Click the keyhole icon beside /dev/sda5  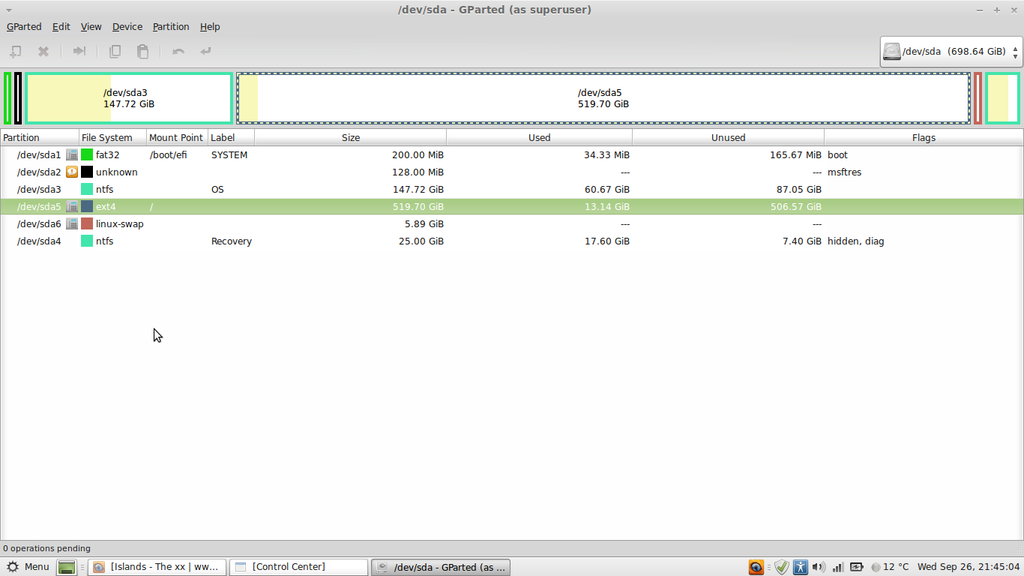pos(72,206)
